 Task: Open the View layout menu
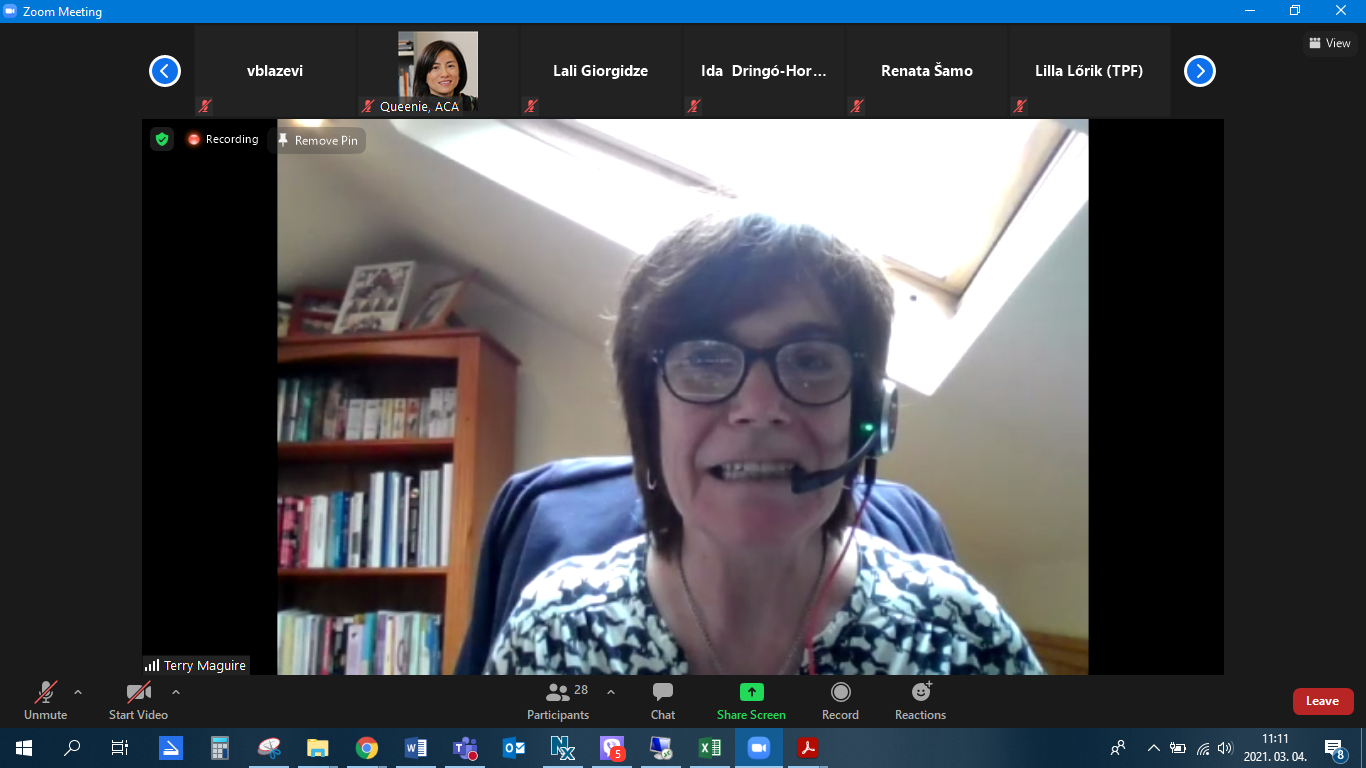1330,43
